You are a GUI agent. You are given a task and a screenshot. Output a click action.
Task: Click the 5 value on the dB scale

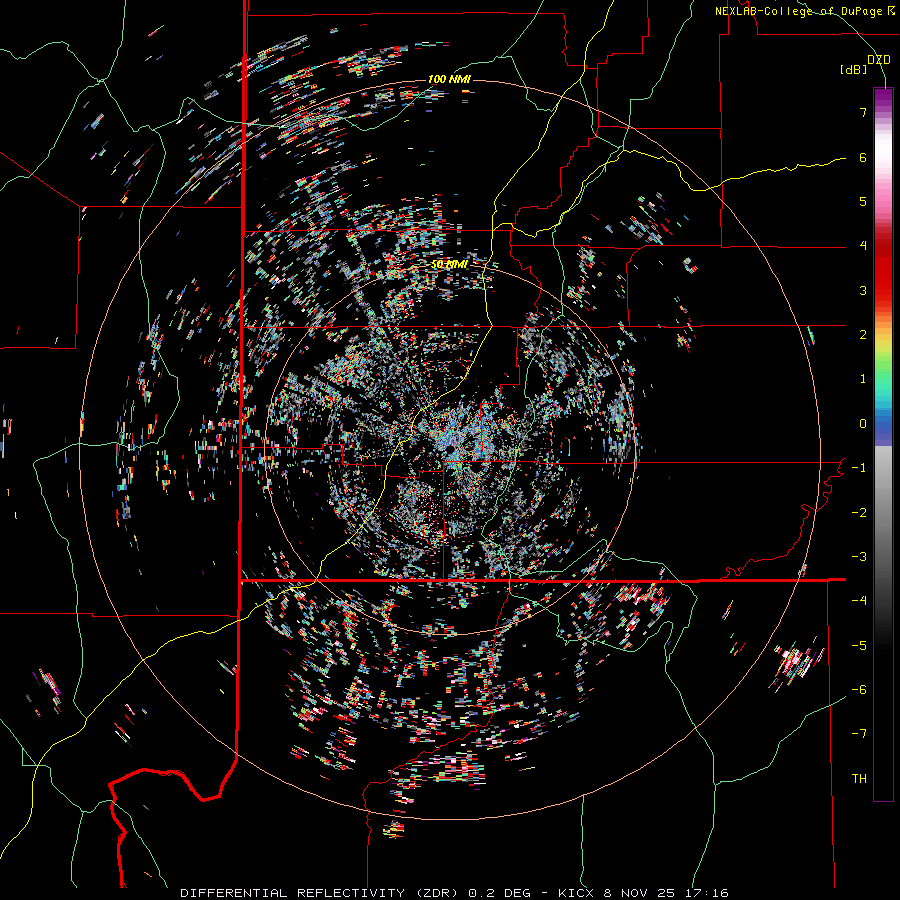pos(863,201)
